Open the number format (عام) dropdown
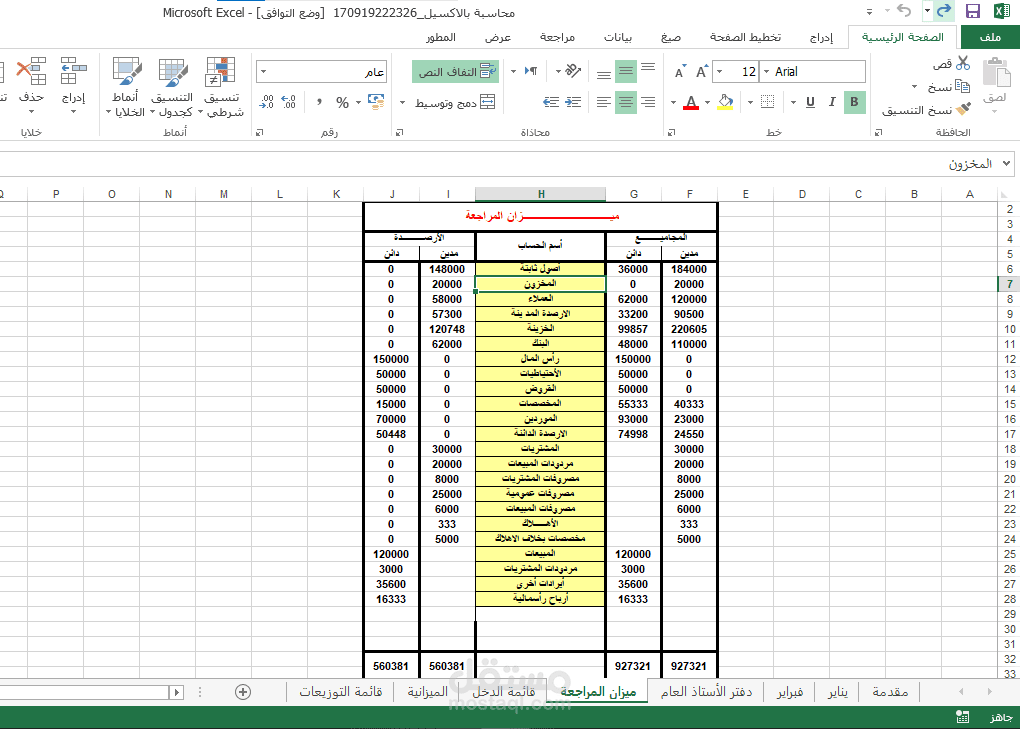 [x=263, y=72]
